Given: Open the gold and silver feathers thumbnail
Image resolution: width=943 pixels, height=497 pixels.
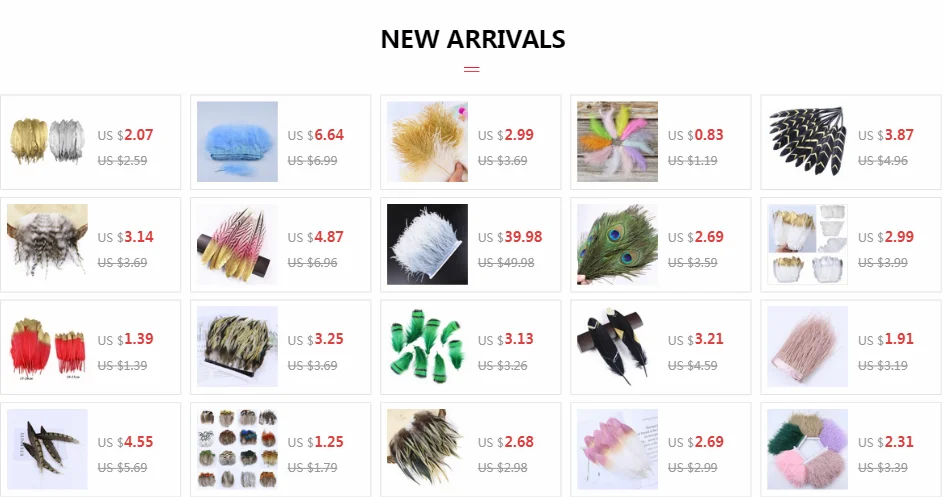Looking at the screenshot, I should (x=47, y=141).
